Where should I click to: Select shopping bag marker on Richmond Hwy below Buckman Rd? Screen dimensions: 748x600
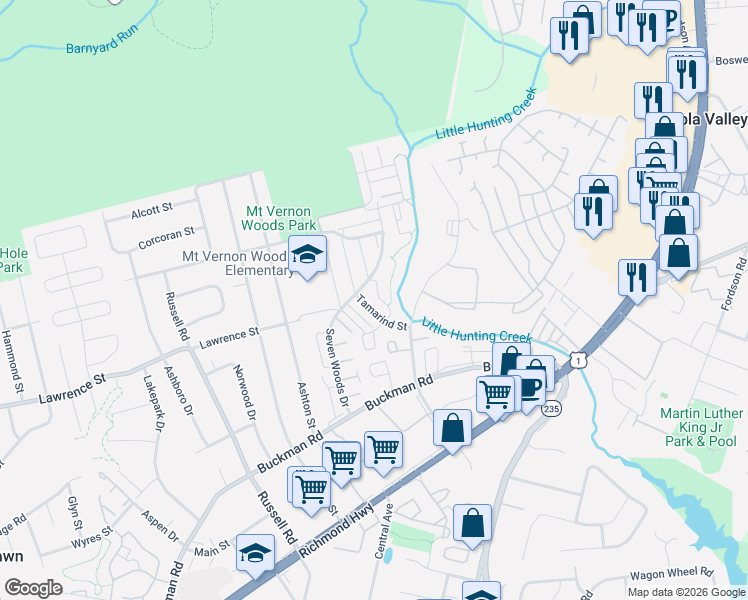pyautogui.click(x=452, y=429)
